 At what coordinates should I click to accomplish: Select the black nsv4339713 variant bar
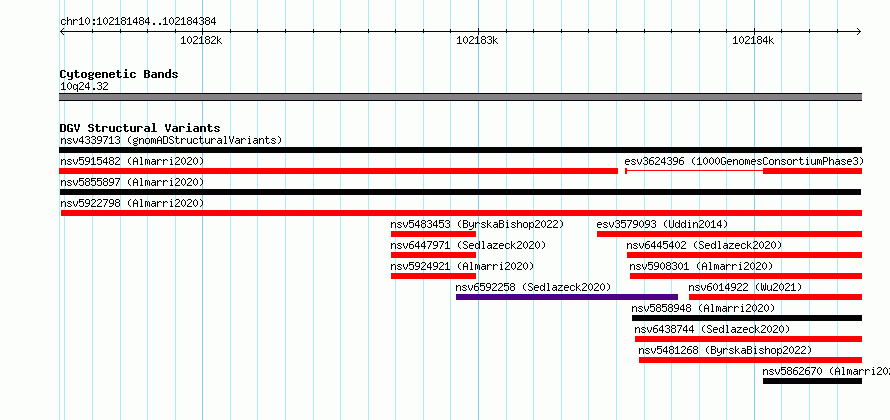460,150
